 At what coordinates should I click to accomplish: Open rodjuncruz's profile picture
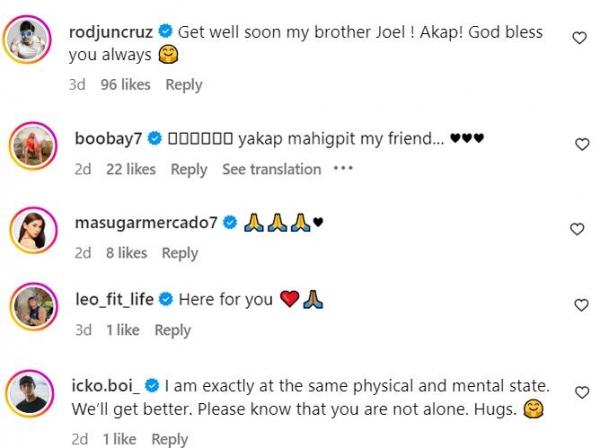[x=32, y=44]
